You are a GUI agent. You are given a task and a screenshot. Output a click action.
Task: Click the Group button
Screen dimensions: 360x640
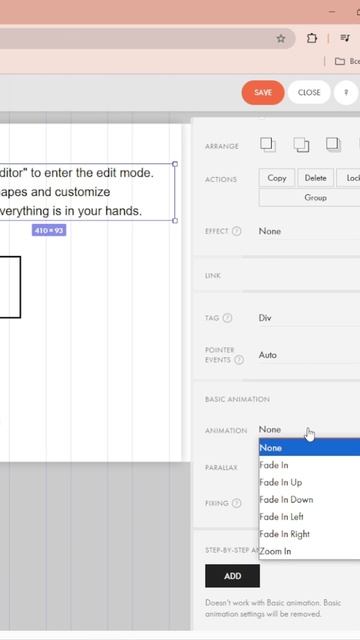tap(309, 198)
